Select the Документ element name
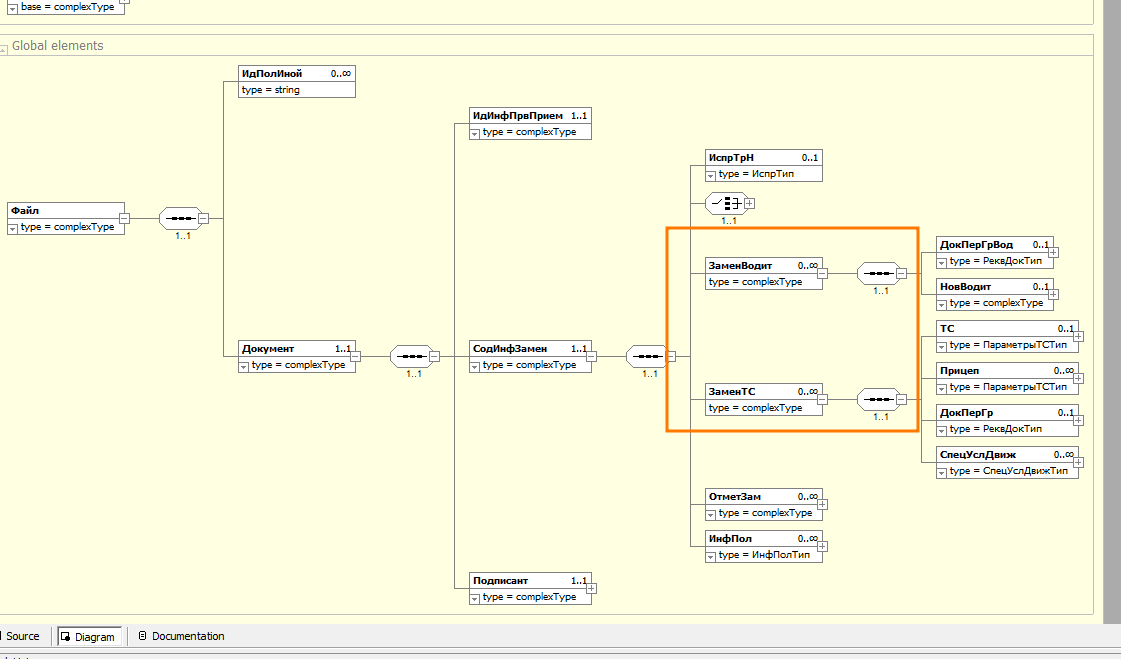The width and height of the screenshot is (1121, 659). tap(268, 349)
